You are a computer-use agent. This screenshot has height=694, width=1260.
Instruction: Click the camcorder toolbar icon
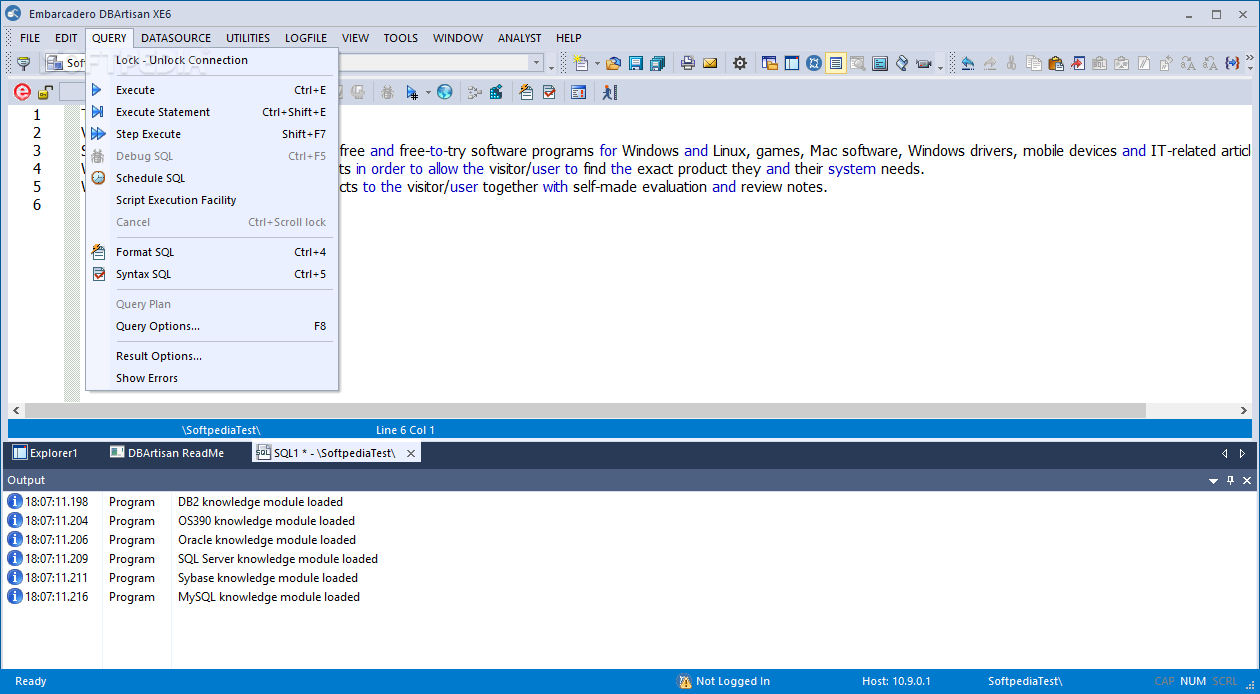click(x=923, y=63)
